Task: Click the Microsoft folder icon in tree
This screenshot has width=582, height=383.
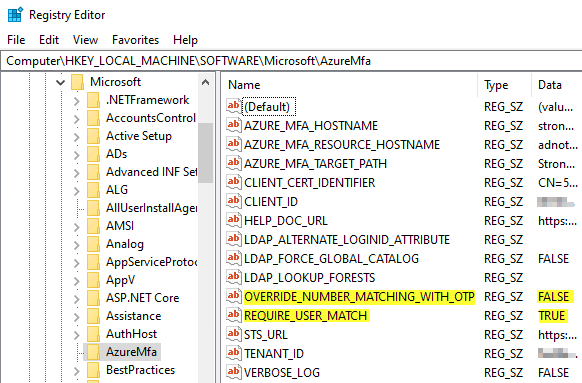Action: tap(78, 82)
